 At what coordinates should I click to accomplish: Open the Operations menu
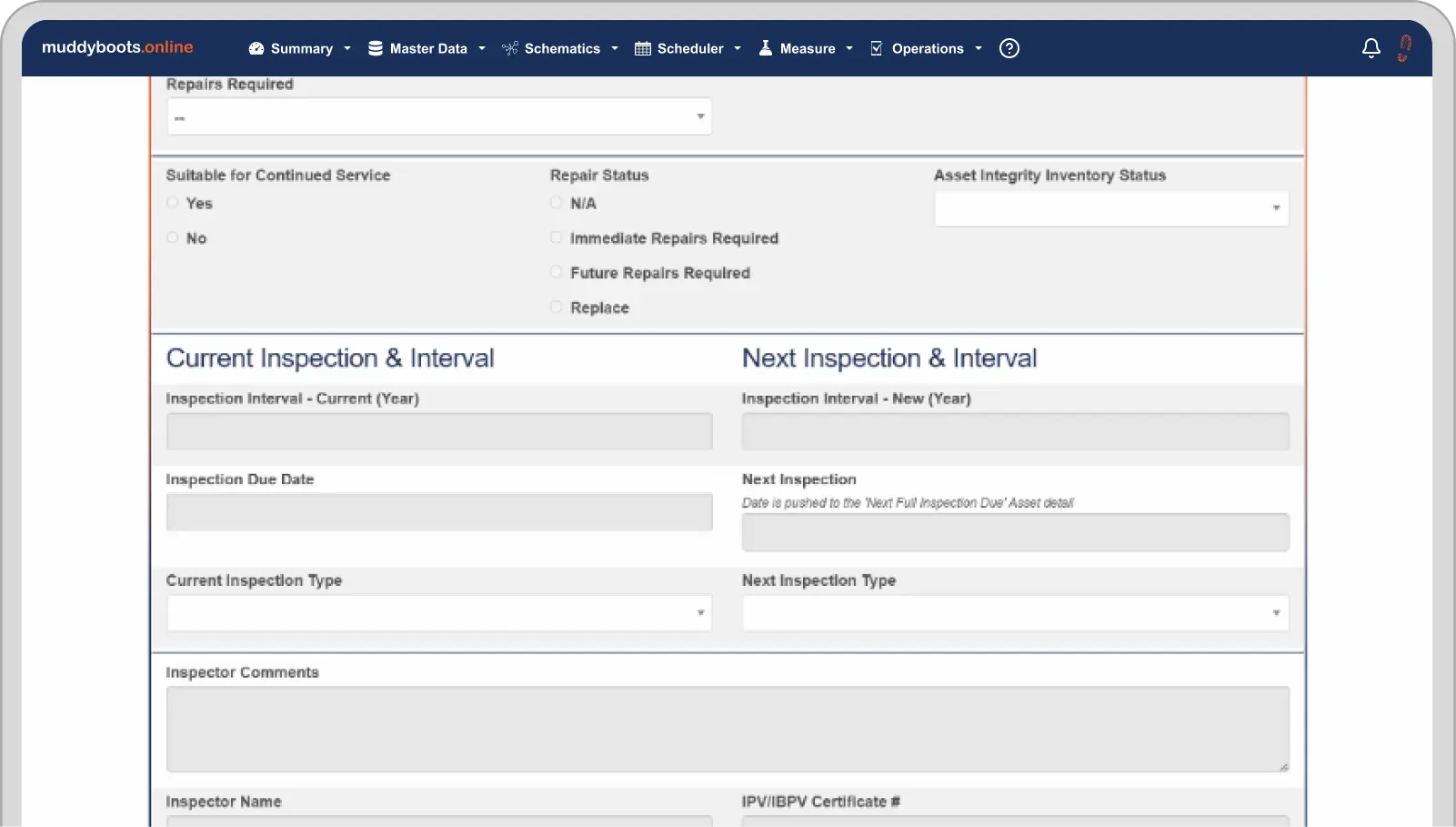pyautogui.click(x=928, y=48)
